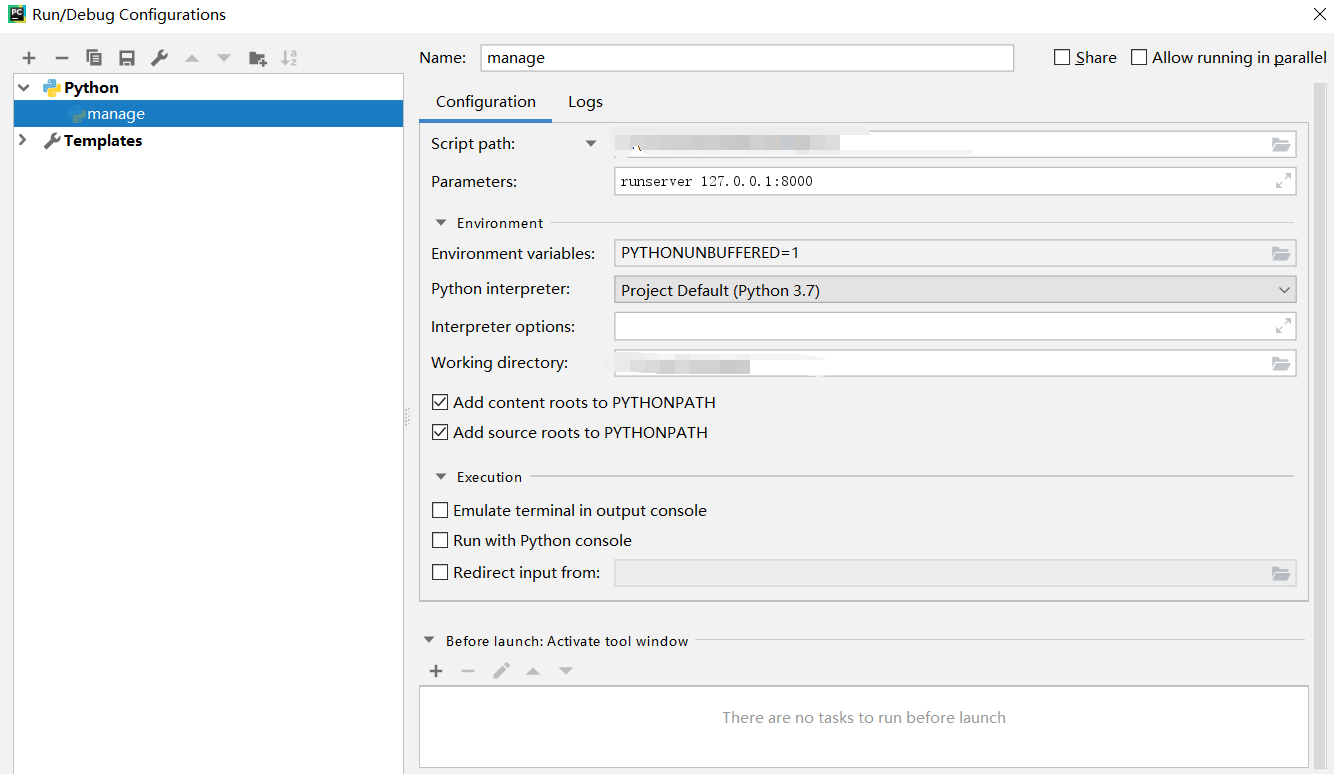This screenshot has height=774, width=1334.
Task: Expand the Templates tree node
Action: [x=23, y=141]
